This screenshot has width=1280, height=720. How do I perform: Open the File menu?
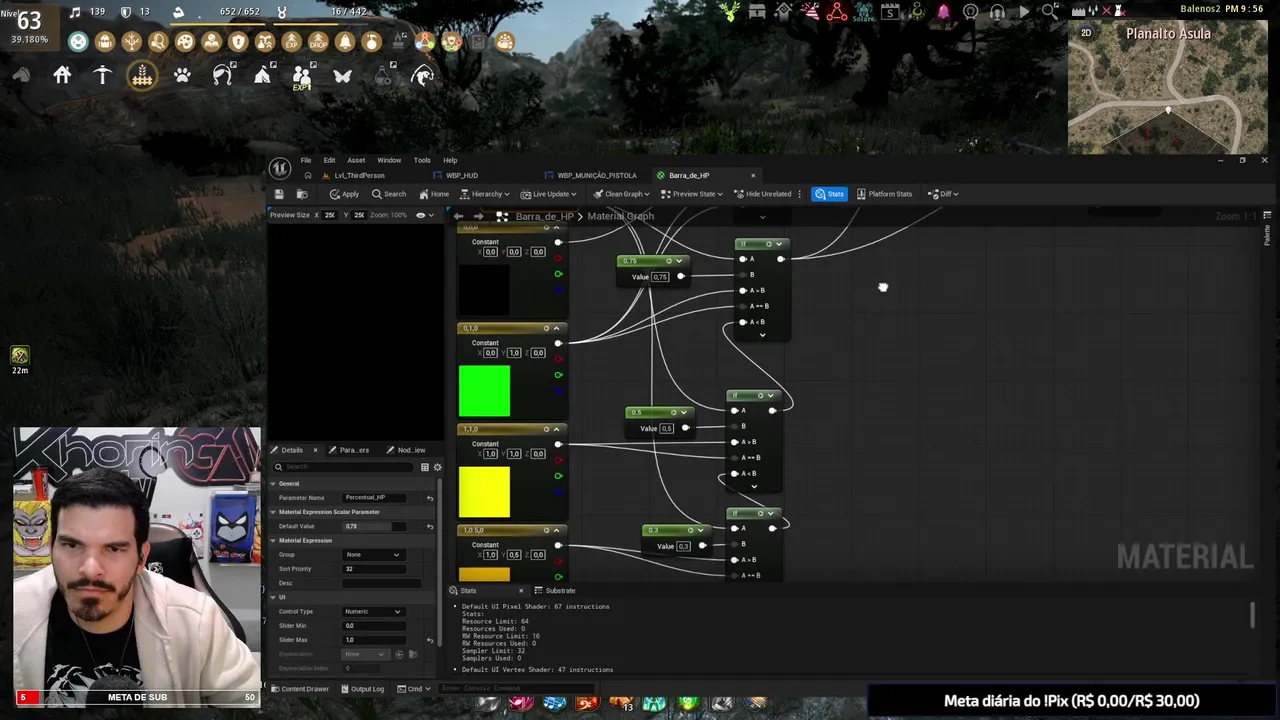point(306,160)
